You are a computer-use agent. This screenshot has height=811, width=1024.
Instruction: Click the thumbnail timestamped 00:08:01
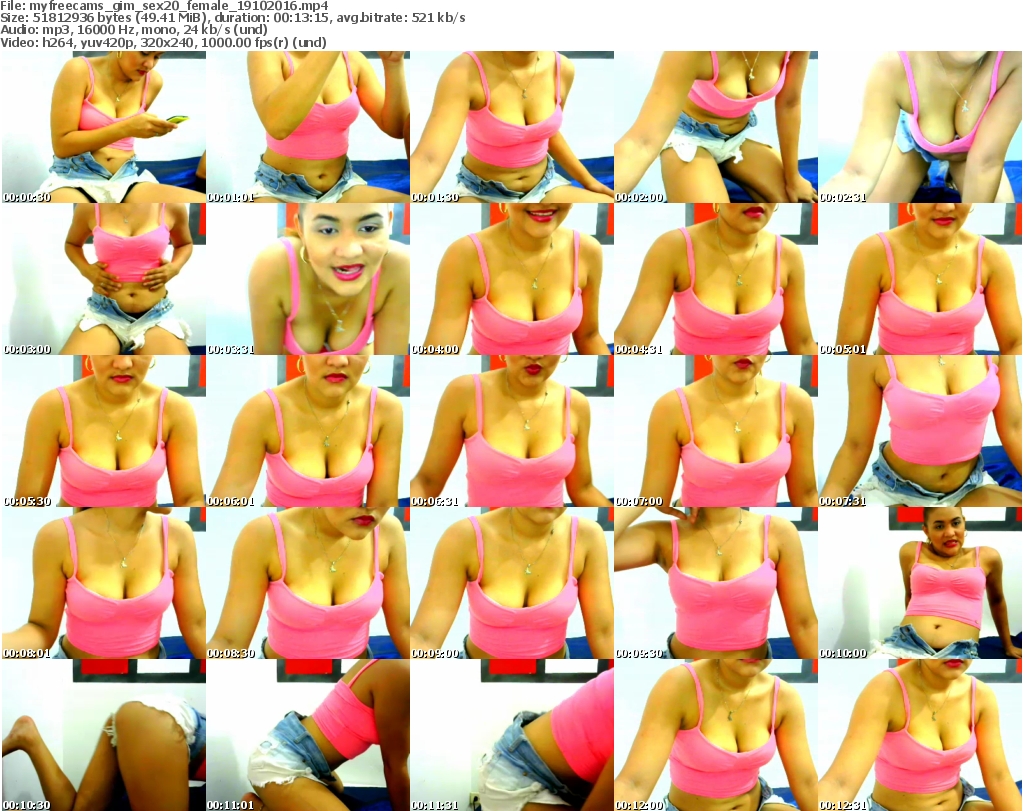103,583
